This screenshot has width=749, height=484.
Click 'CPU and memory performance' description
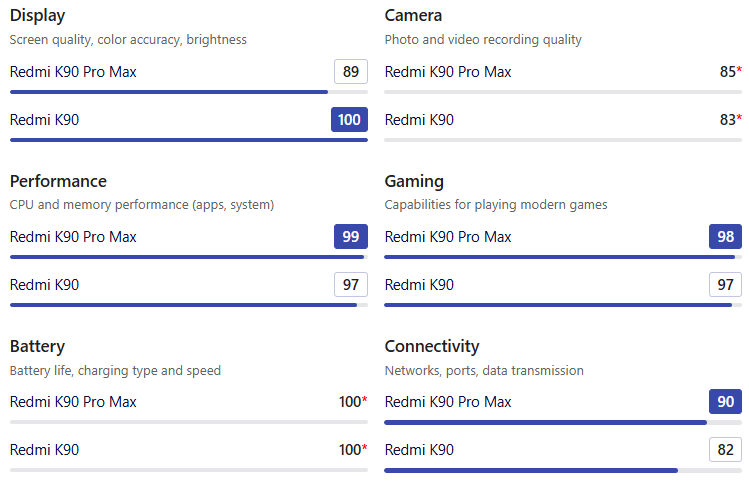coord(142,204)
